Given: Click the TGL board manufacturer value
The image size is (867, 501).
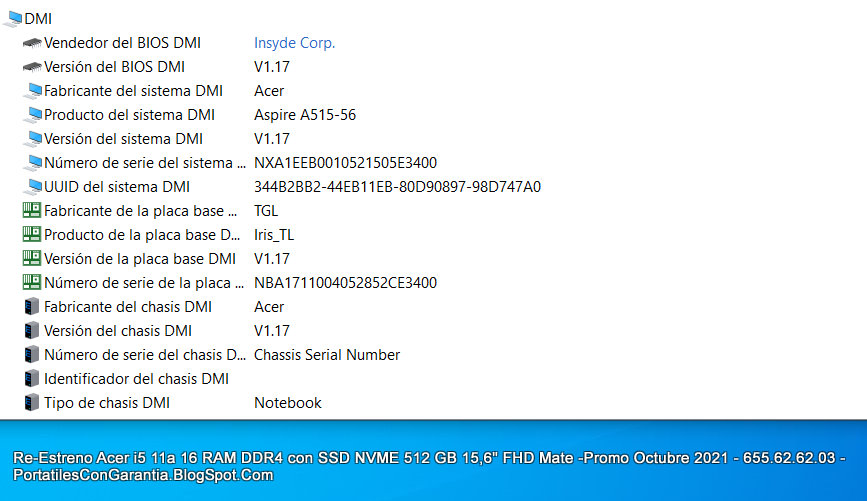Looking at the screenshot, I should (266, 211).
